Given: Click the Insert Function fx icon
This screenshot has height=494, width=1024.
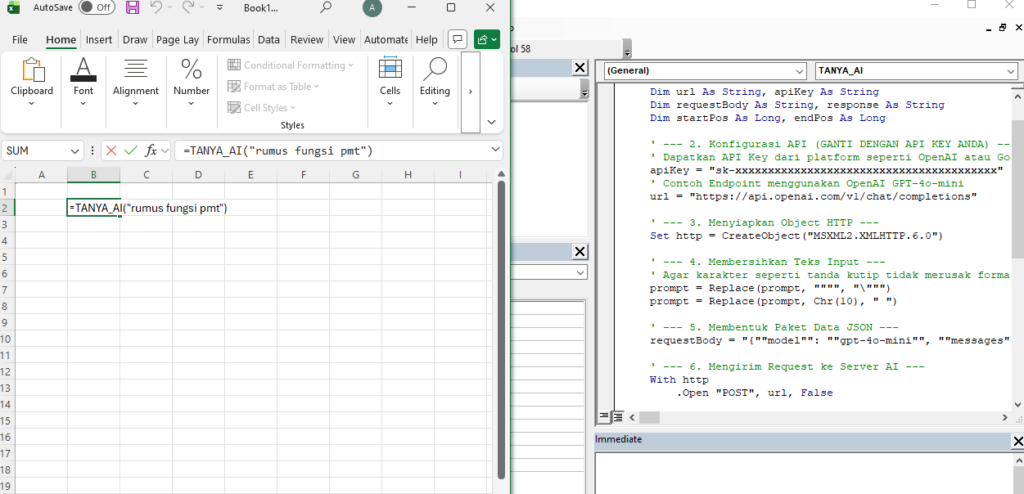Looking at the screenshot, I should (x=150, y=151).
